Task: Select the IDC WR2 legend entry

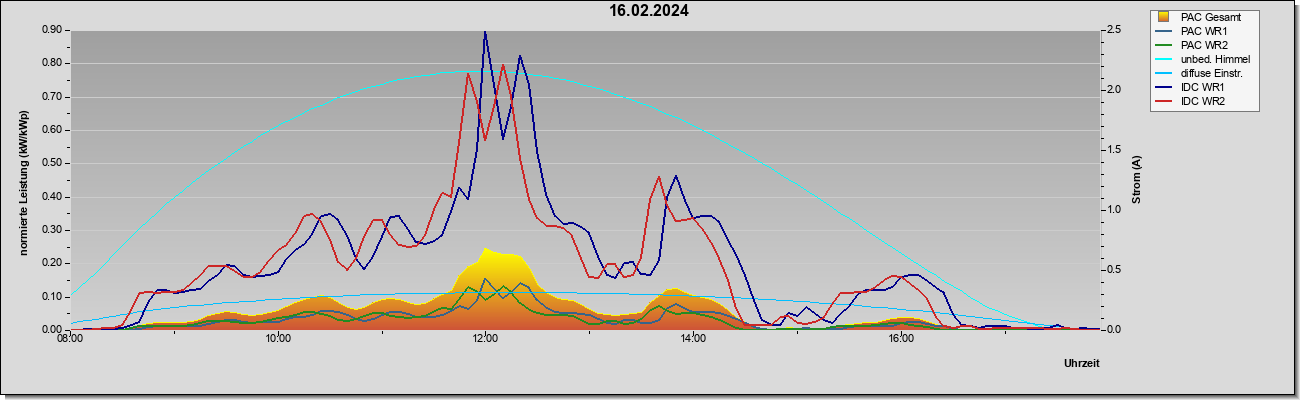Action: pos(1203,101)
